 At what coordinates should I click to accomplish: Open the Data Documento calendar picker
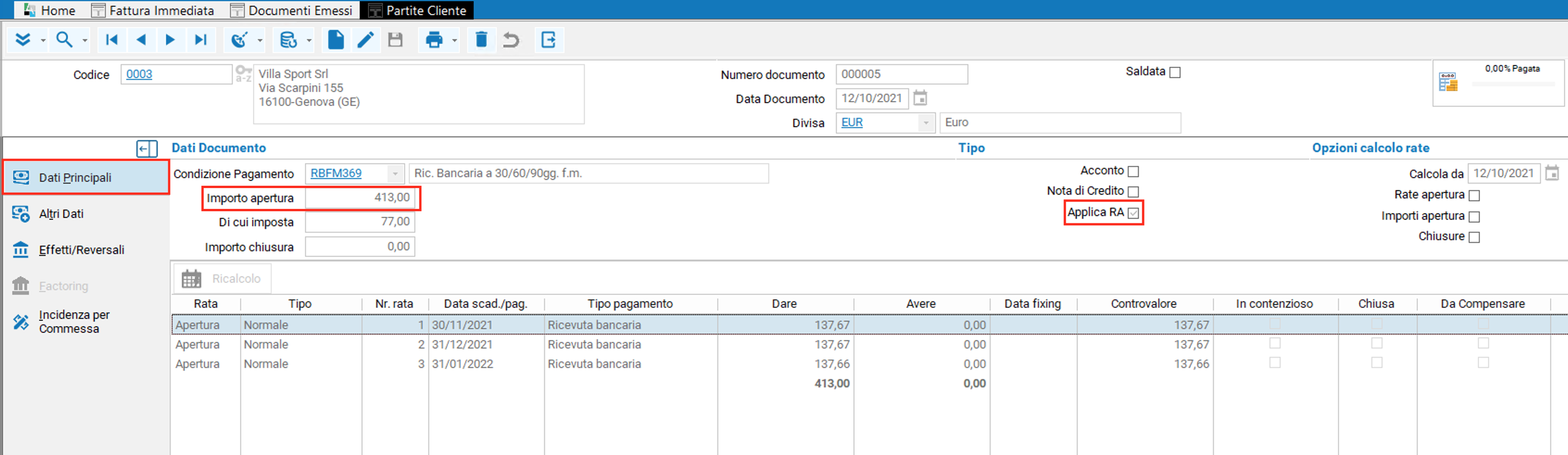coord(920,98)
